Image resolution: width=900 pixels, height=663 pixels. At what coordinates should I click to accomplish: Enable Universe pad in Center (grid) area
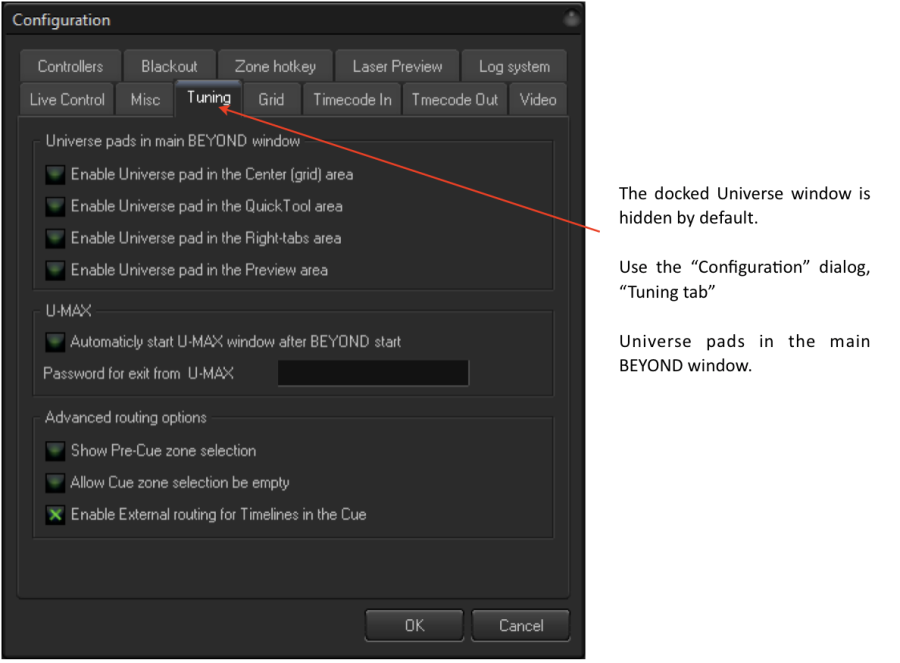pyautogui.click(x=55, y=174)
